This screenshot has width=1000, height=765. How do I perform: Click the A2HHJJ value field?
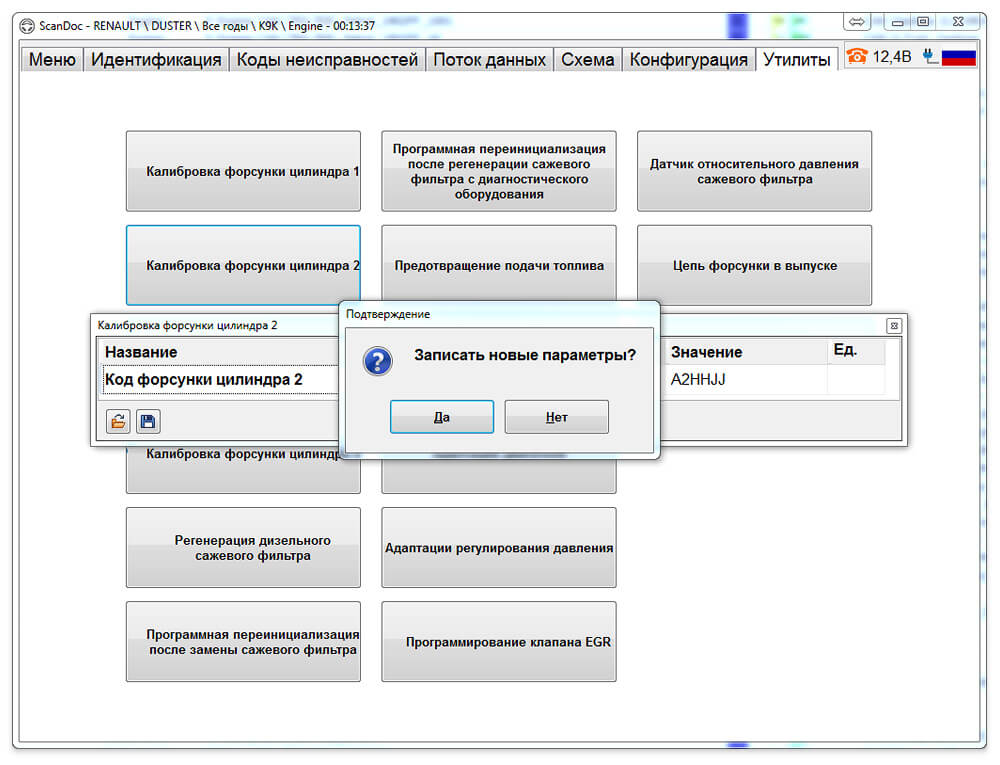tap(745, 380)
